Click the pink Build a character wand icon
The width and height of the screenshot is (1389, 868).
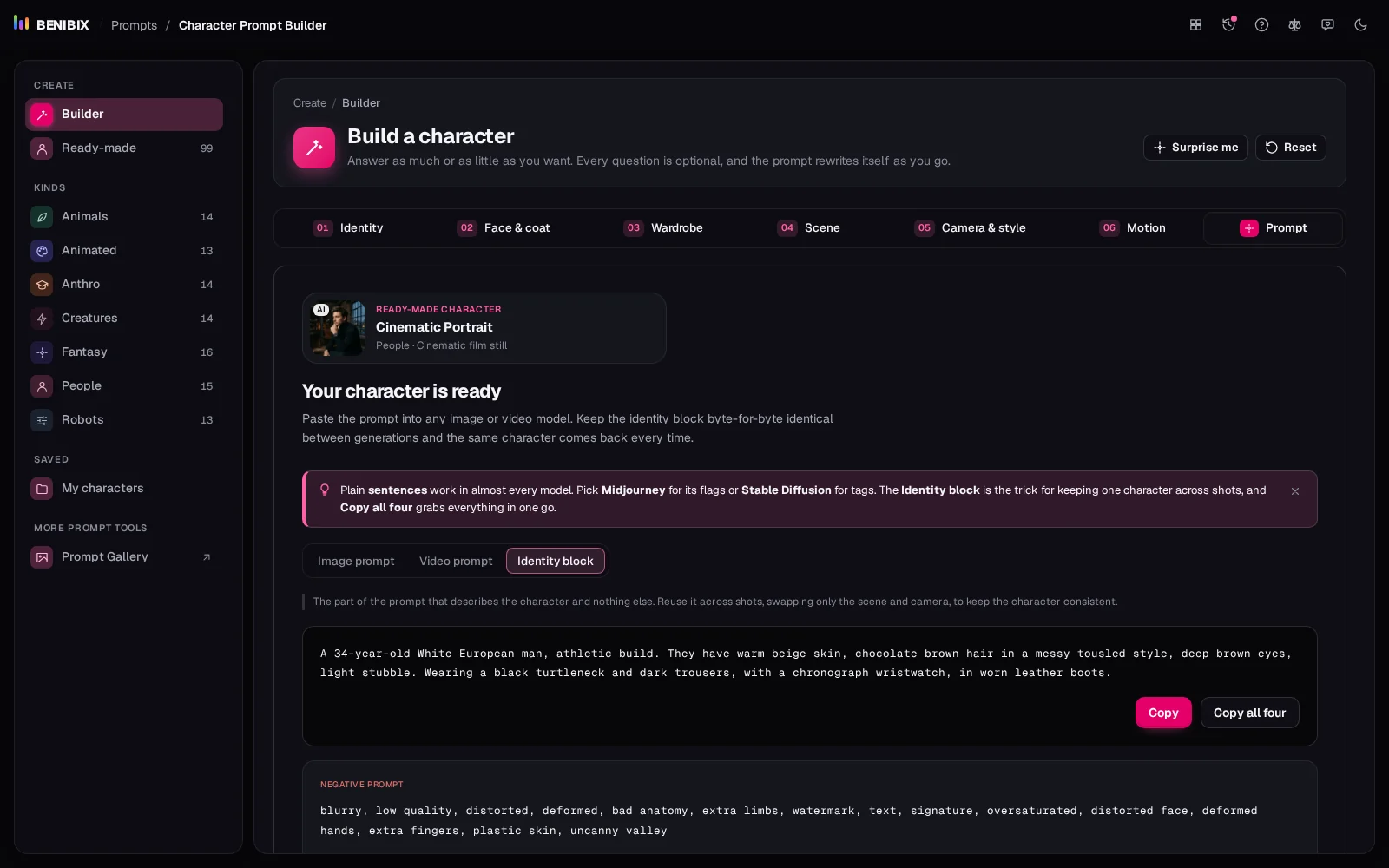pyautogui.click(x=314, y=148)
